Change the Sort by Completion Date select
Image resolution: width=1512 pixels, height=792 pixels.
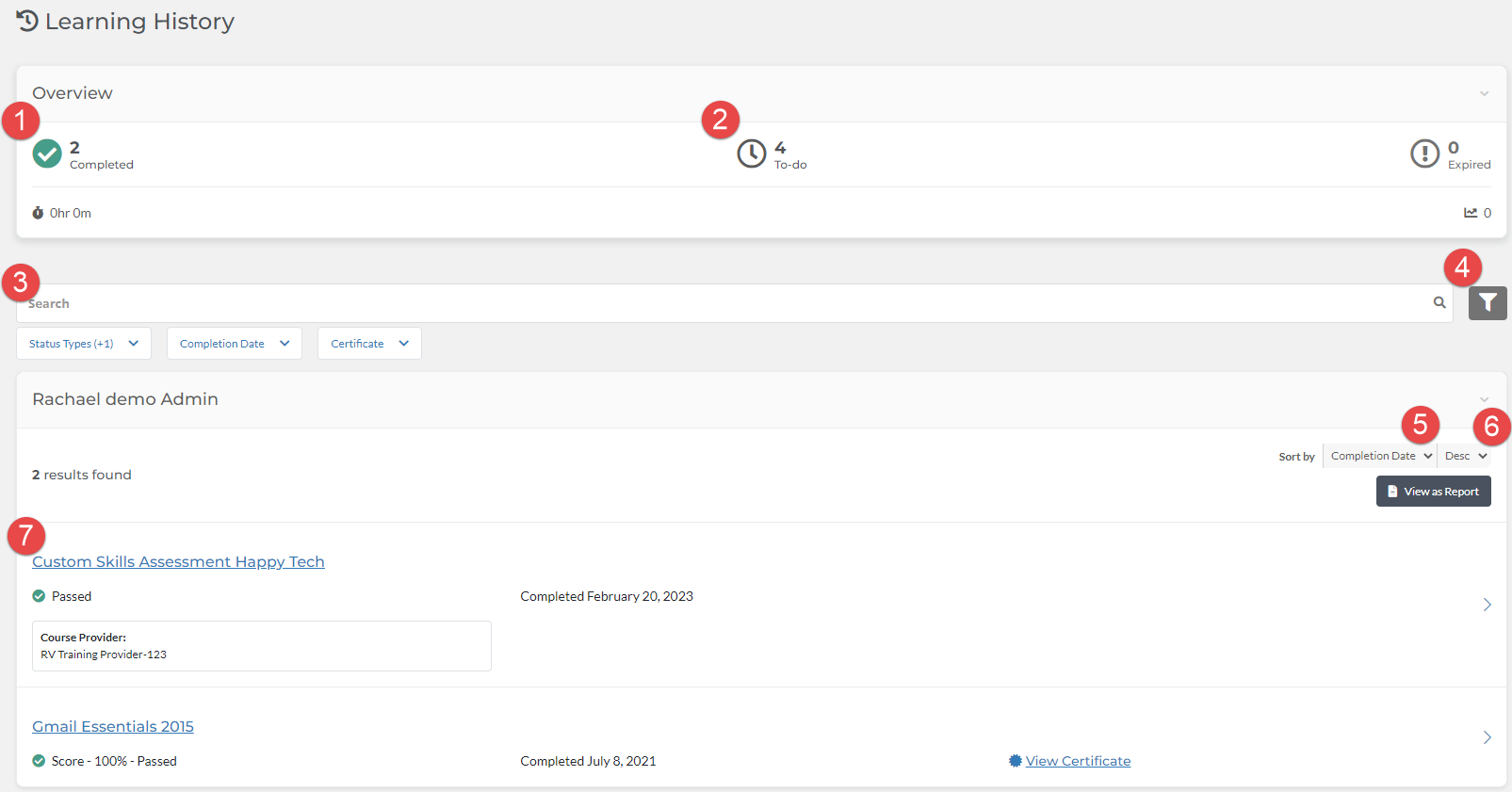tap(1379, 456)
